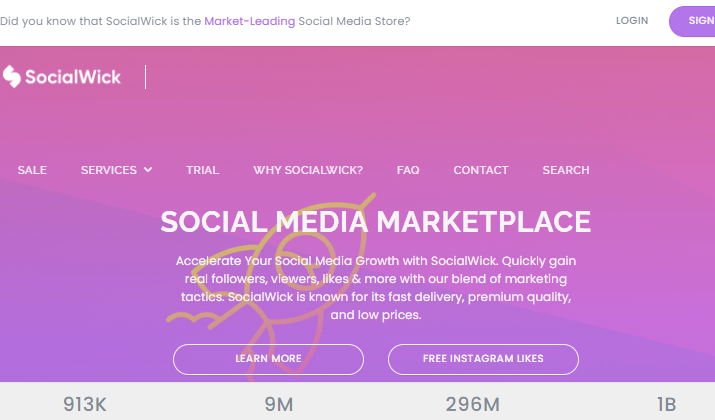Select WHY SOCIALWICK? in navigation
Viewport: 715px width, 420px height.
(x=308, y=170)
